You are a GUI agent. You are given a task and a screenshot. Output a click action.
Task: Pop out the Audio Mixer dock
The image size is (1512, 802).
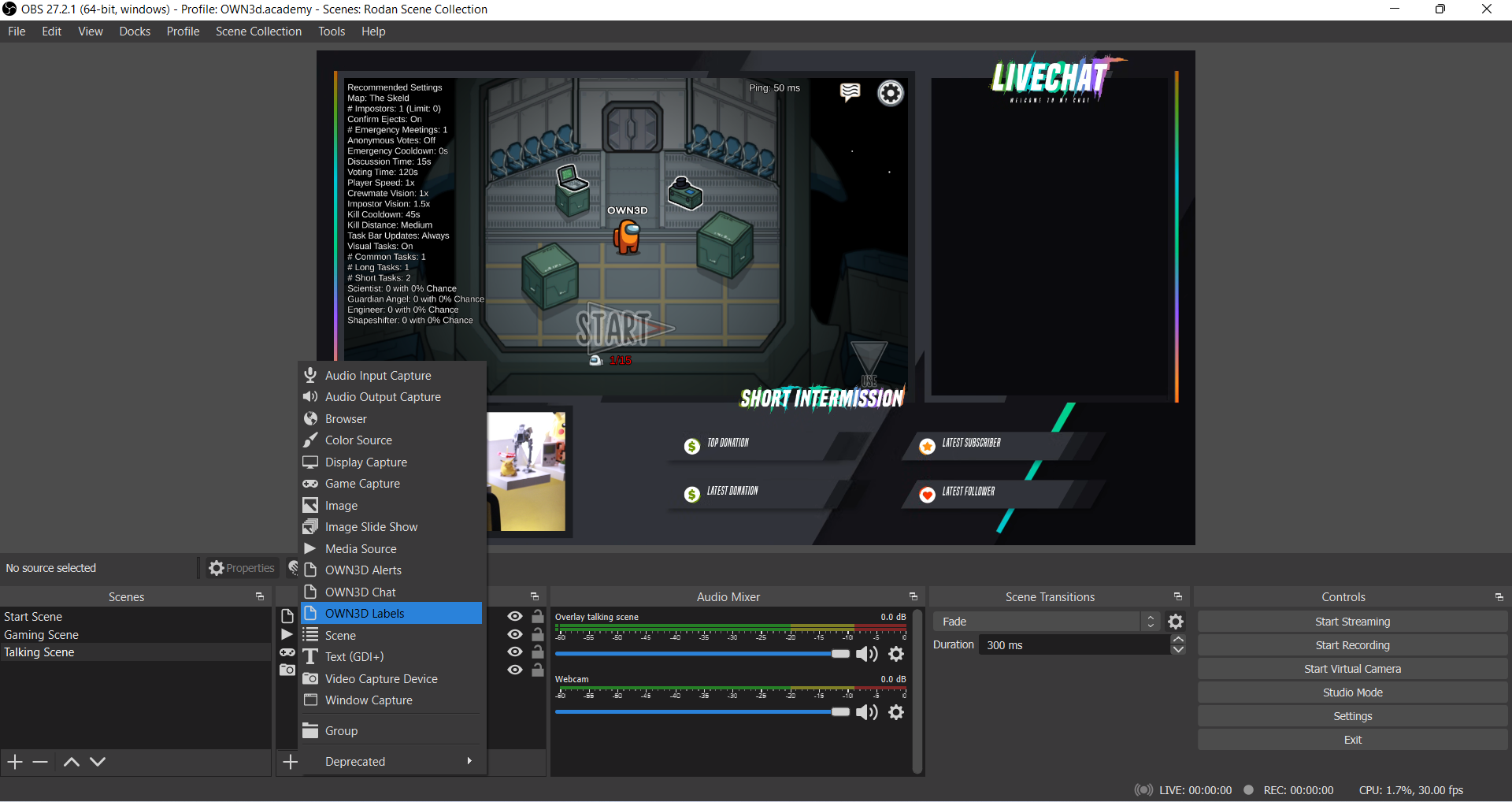[x=913, y=597]
